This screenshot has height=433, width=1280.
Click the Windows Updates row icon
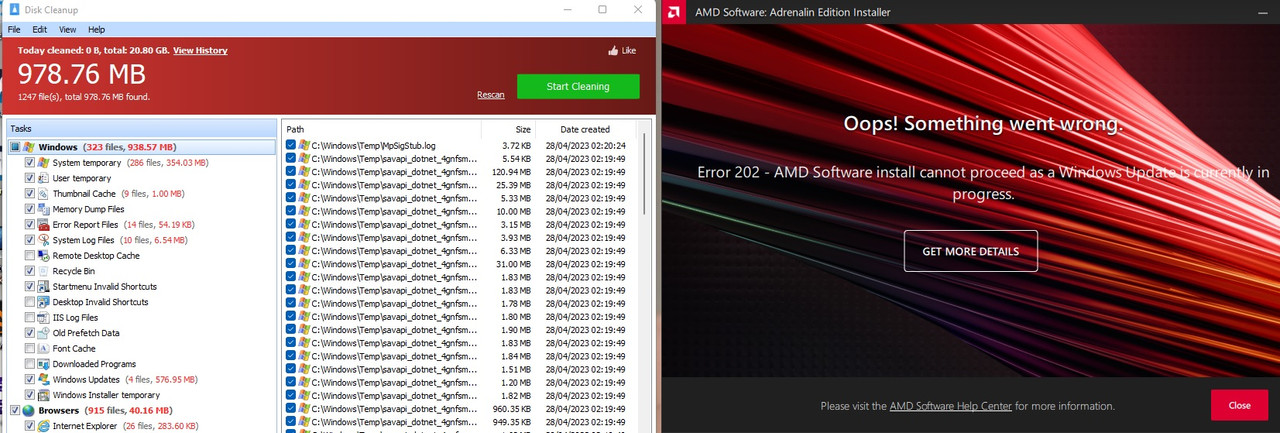tap(44, 379)
